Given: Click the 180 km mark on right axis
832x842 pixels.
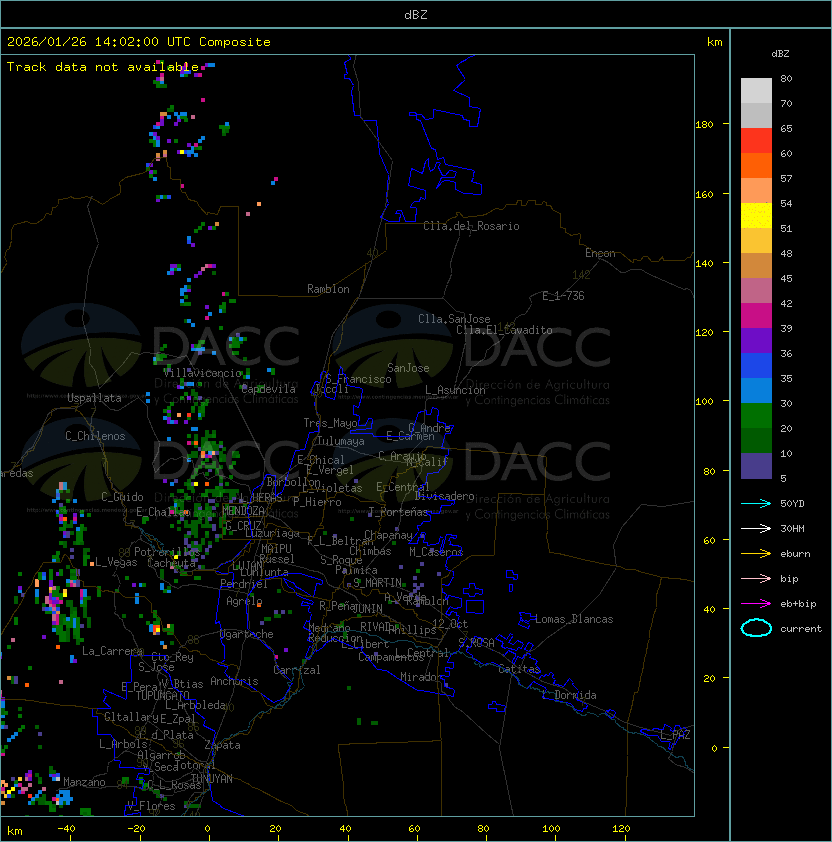Looking at the screenshot, I should (704, 124).
